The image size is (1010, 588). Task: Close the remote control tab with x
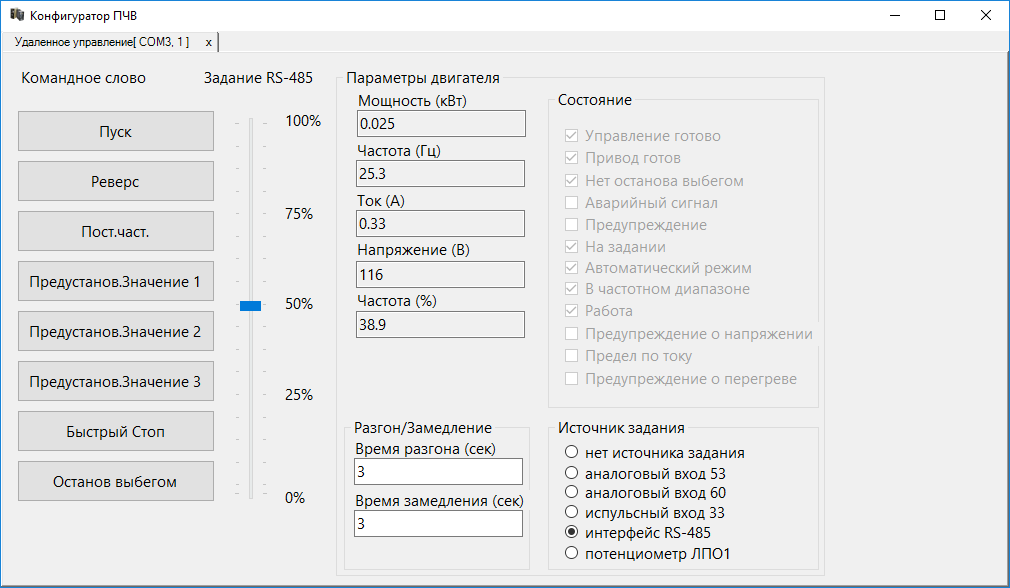click(x=208, y=43)
